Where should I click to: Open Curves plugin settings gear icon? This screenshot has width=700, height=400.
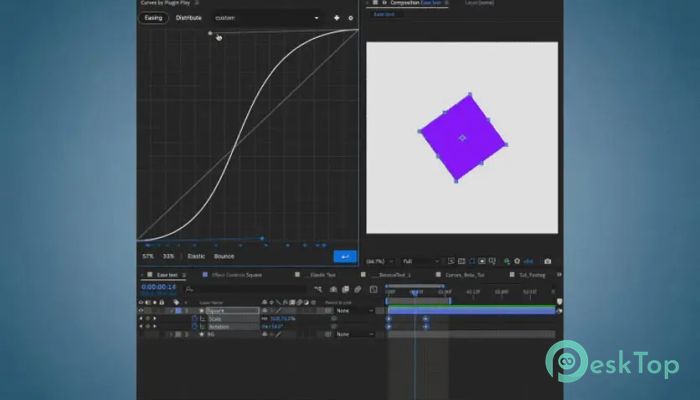[350, 18]
